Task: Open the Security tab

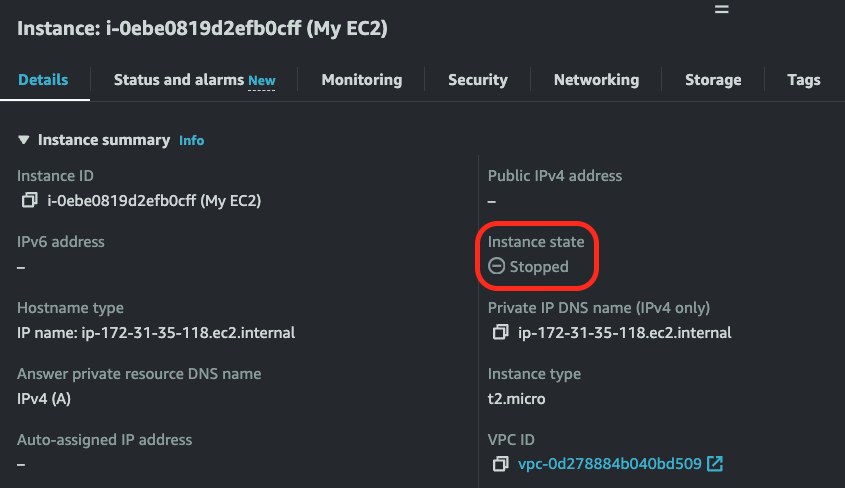Action: [x=478, y=80]
